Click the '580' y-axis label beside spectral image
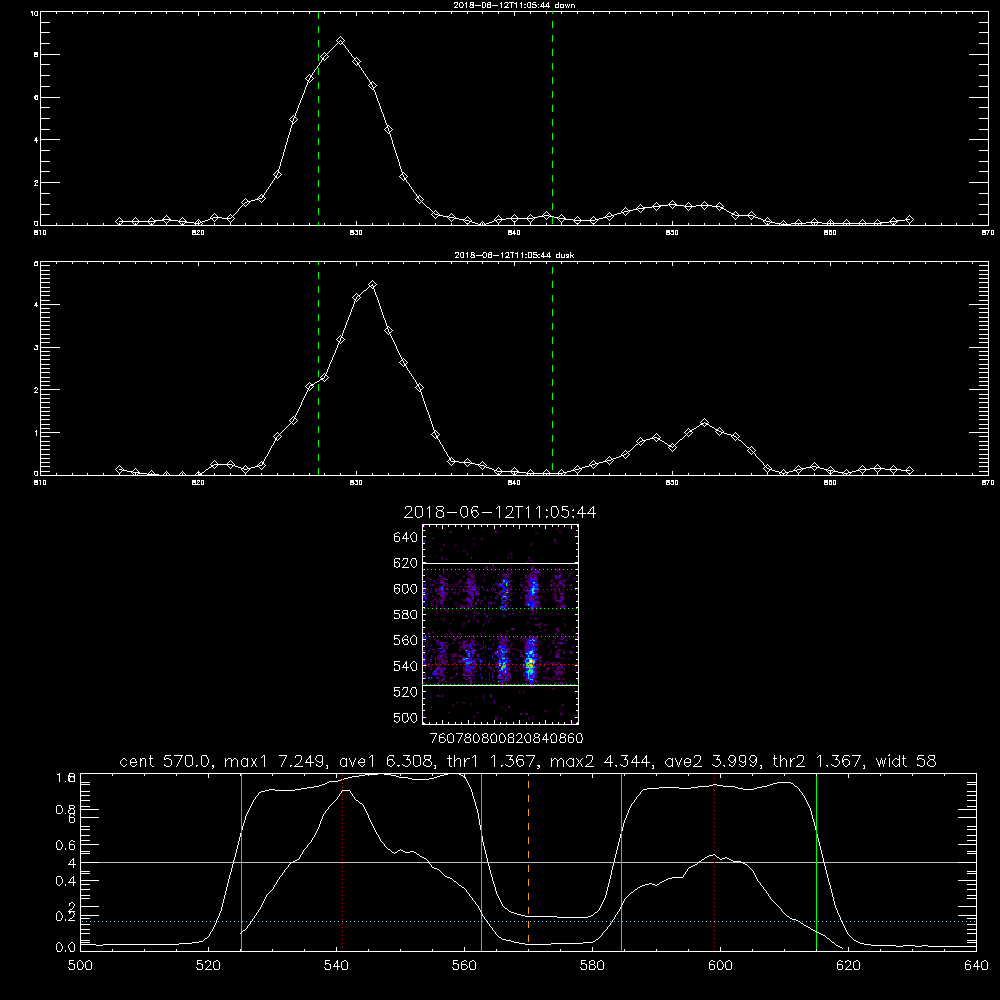Viewport: 1000px width, 1000px height. (406, 615)
